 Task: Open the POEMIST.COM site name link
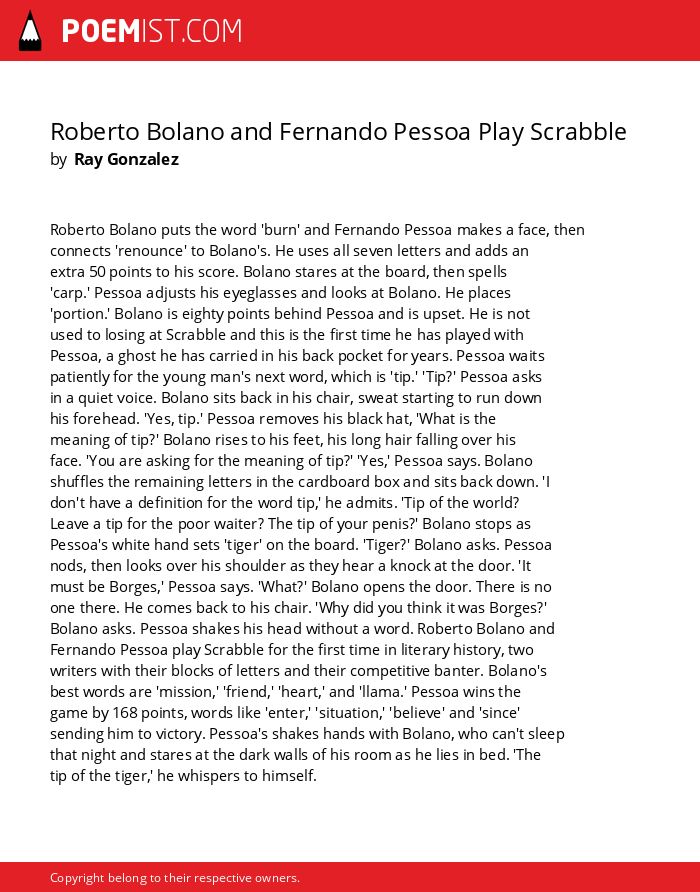coord(151,31)
